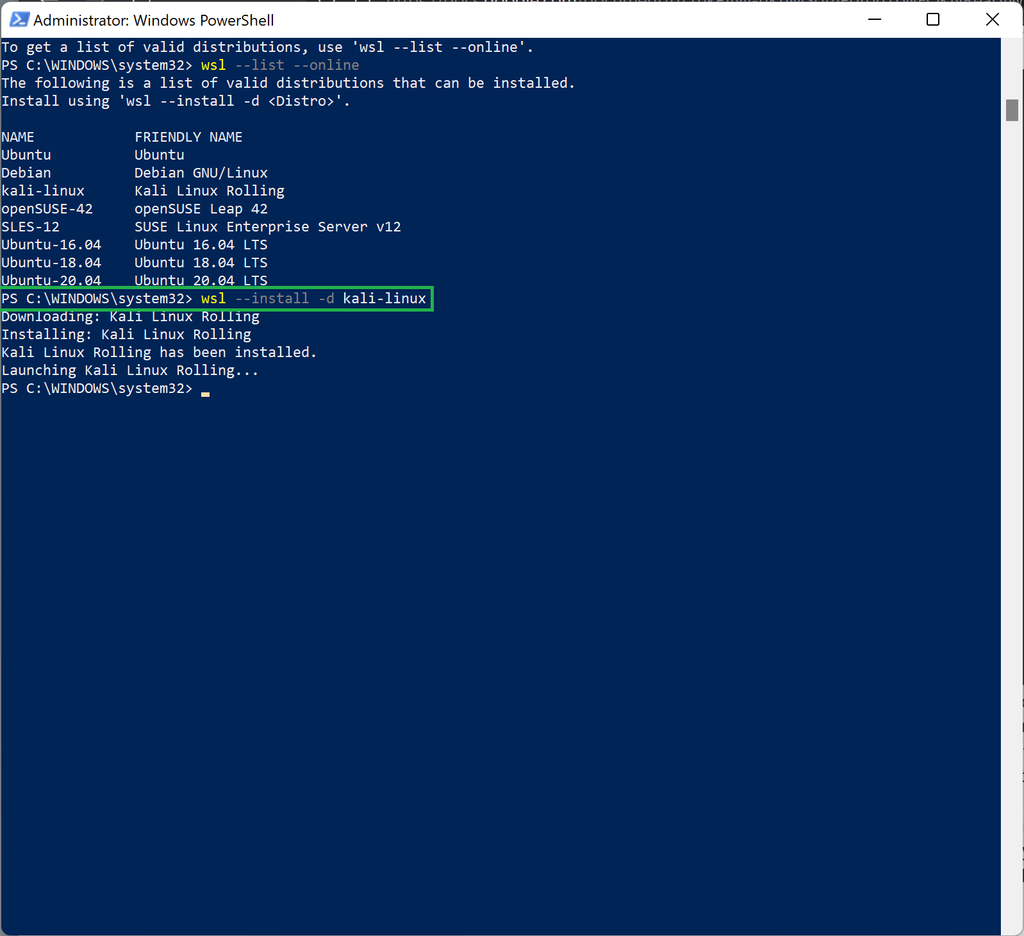Click the 'Ubuntu-16.04' list item
This screenshot has height=936, width=1024.
(x=50, y=244)
